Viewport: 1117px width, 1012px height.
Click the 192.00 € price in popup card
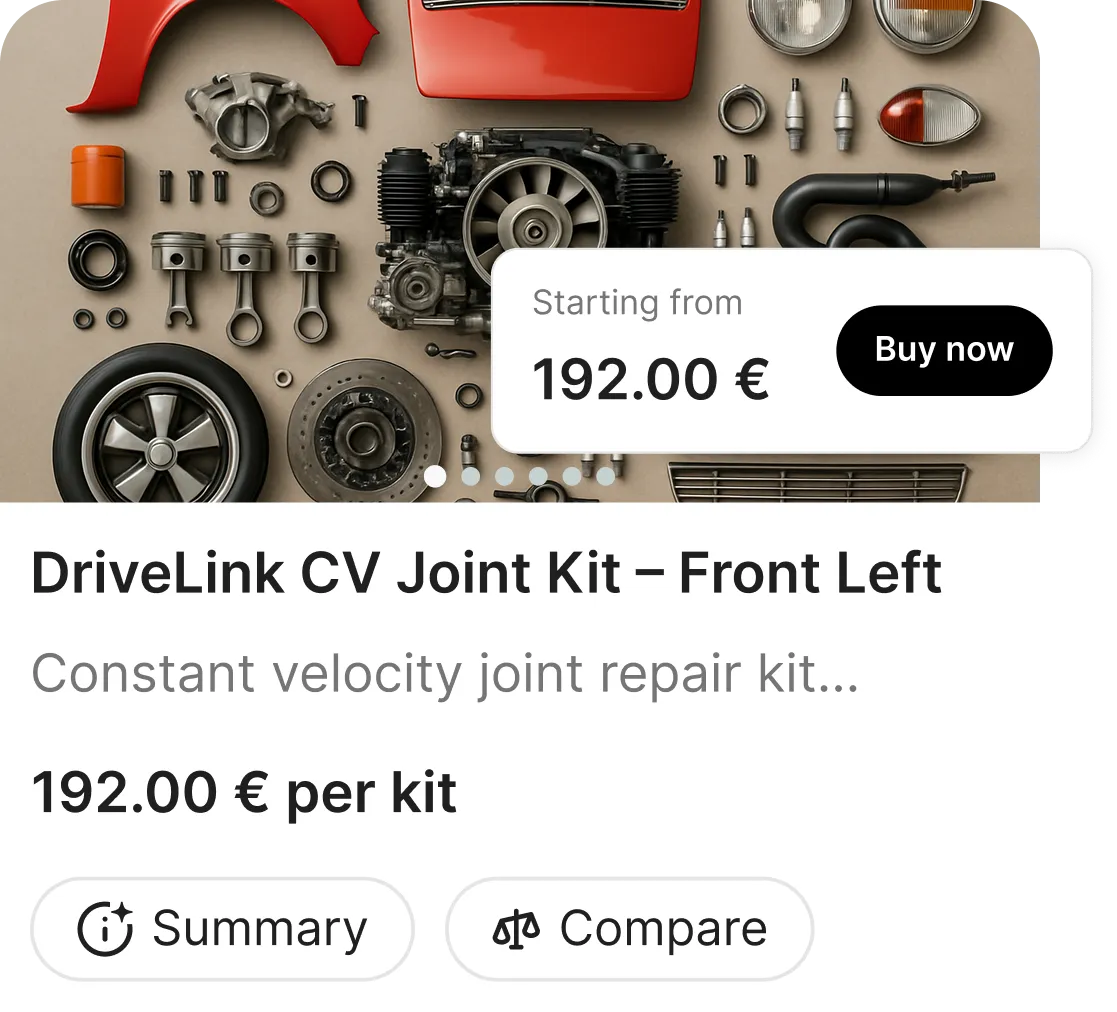click(x=650, y=380)
